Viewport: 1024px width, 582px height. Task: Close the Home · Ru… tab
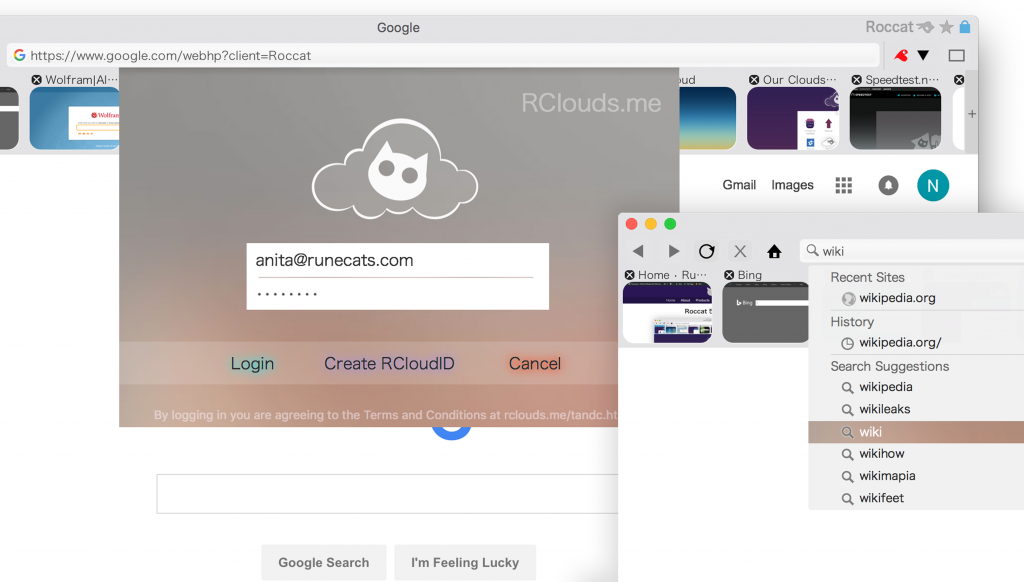[630, 275]
